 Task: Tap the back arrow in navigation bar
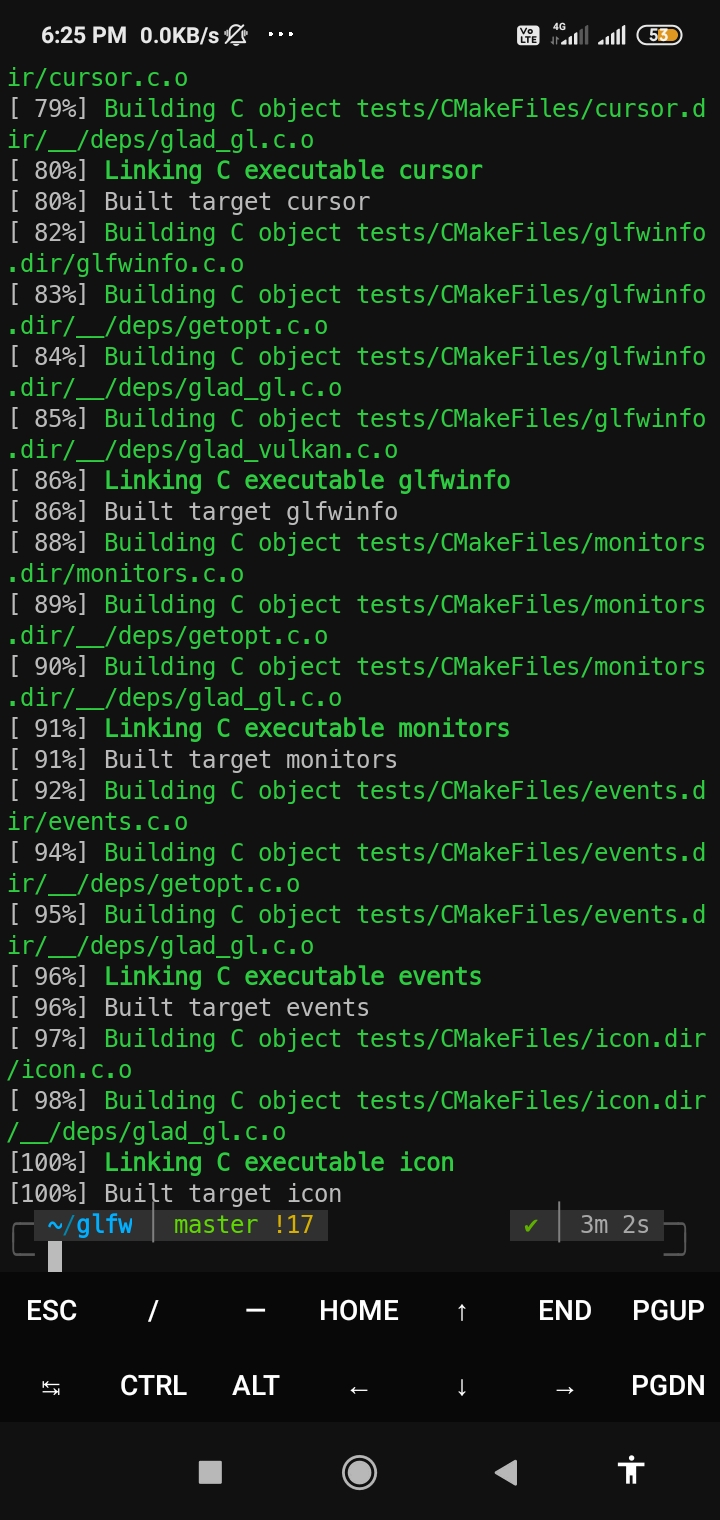505,1471
